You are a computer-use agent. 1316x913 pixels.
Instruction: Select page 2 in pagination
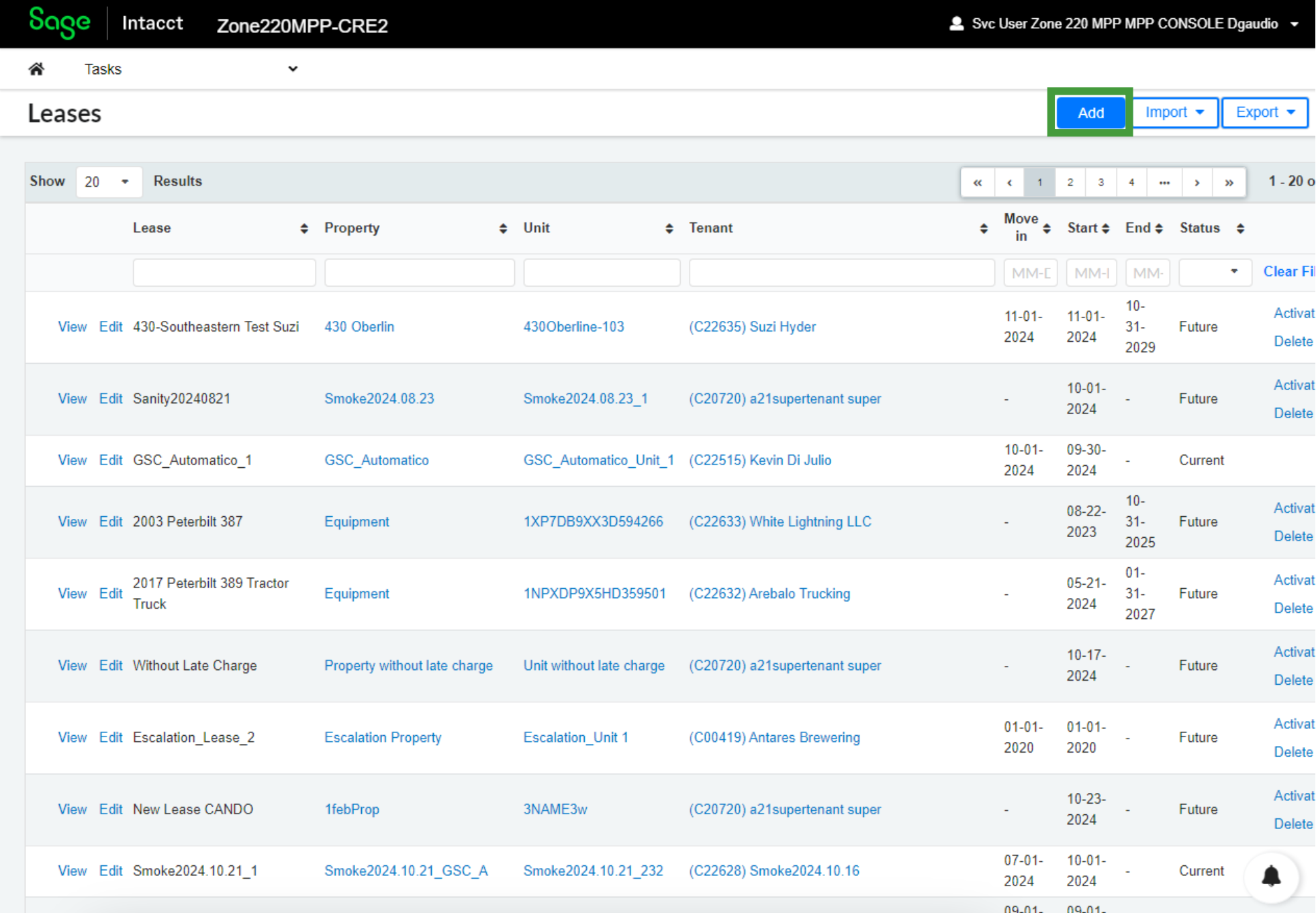1070,183
